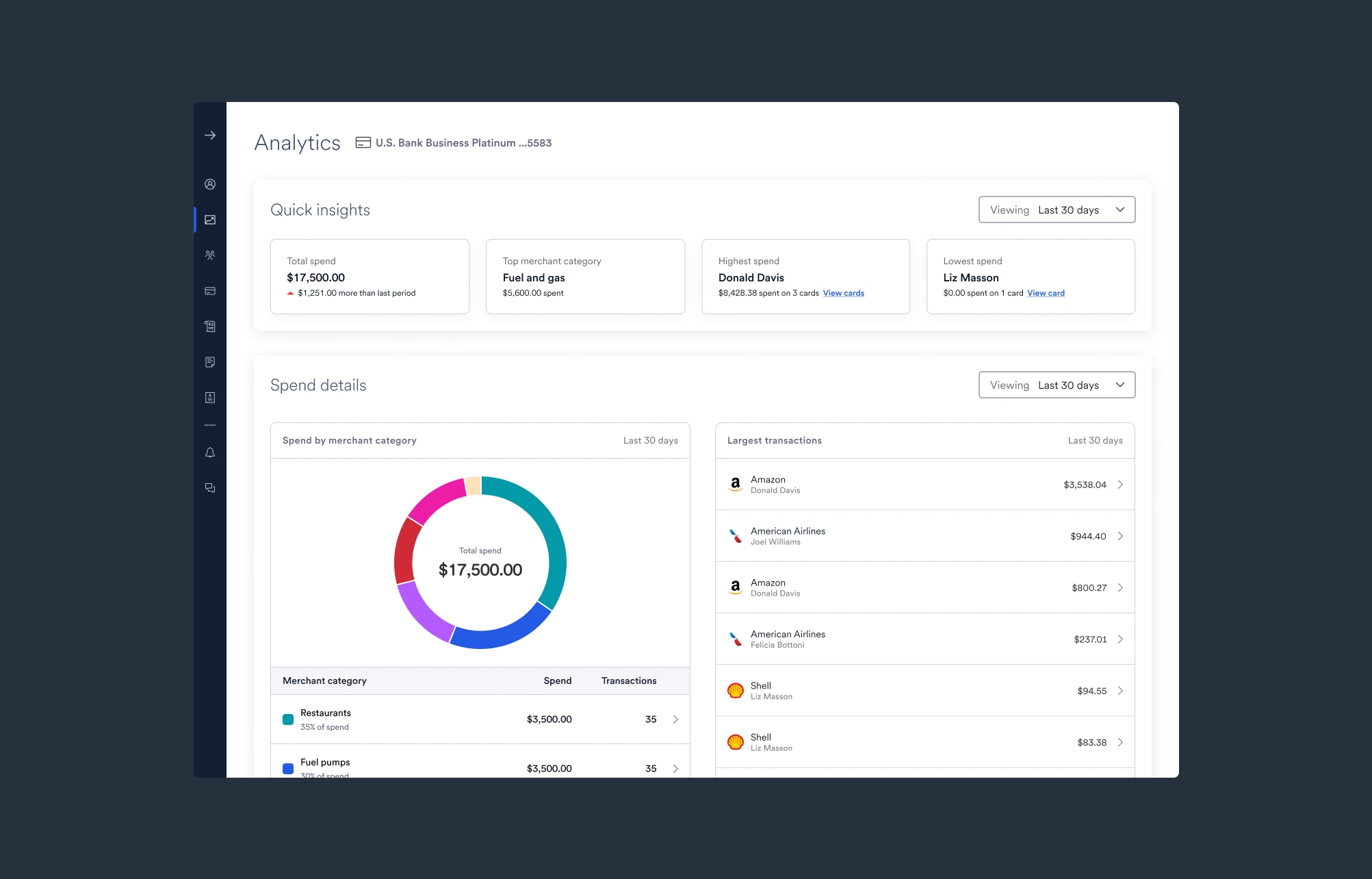Open the notifications bell icon
The image size is (1372, 879).
[x=210, y=453]
